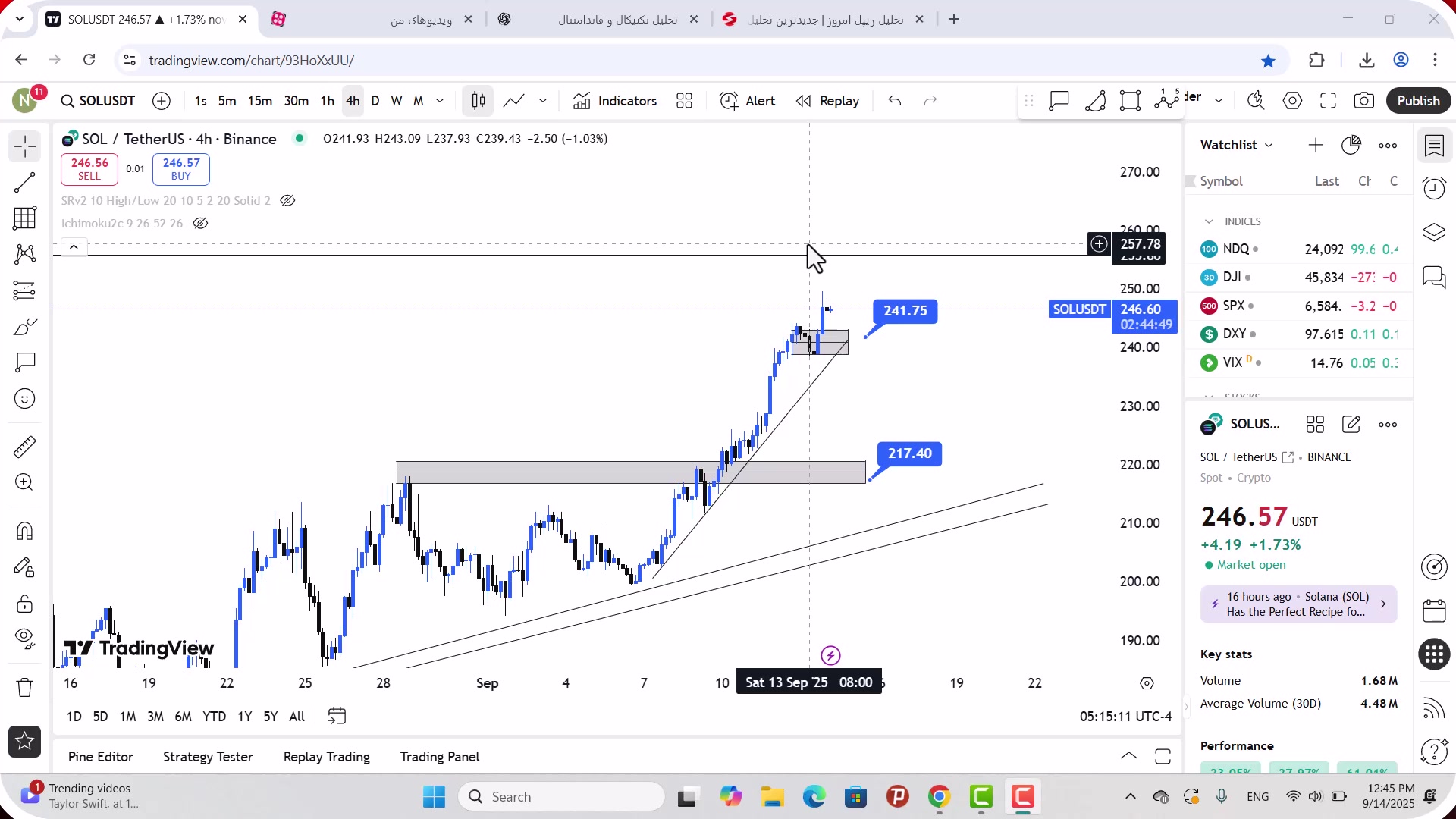Collapse the indicator legend arrow
Image resolution: width=1456 pixels, height=819 pixels.
(x=74, y=246)
